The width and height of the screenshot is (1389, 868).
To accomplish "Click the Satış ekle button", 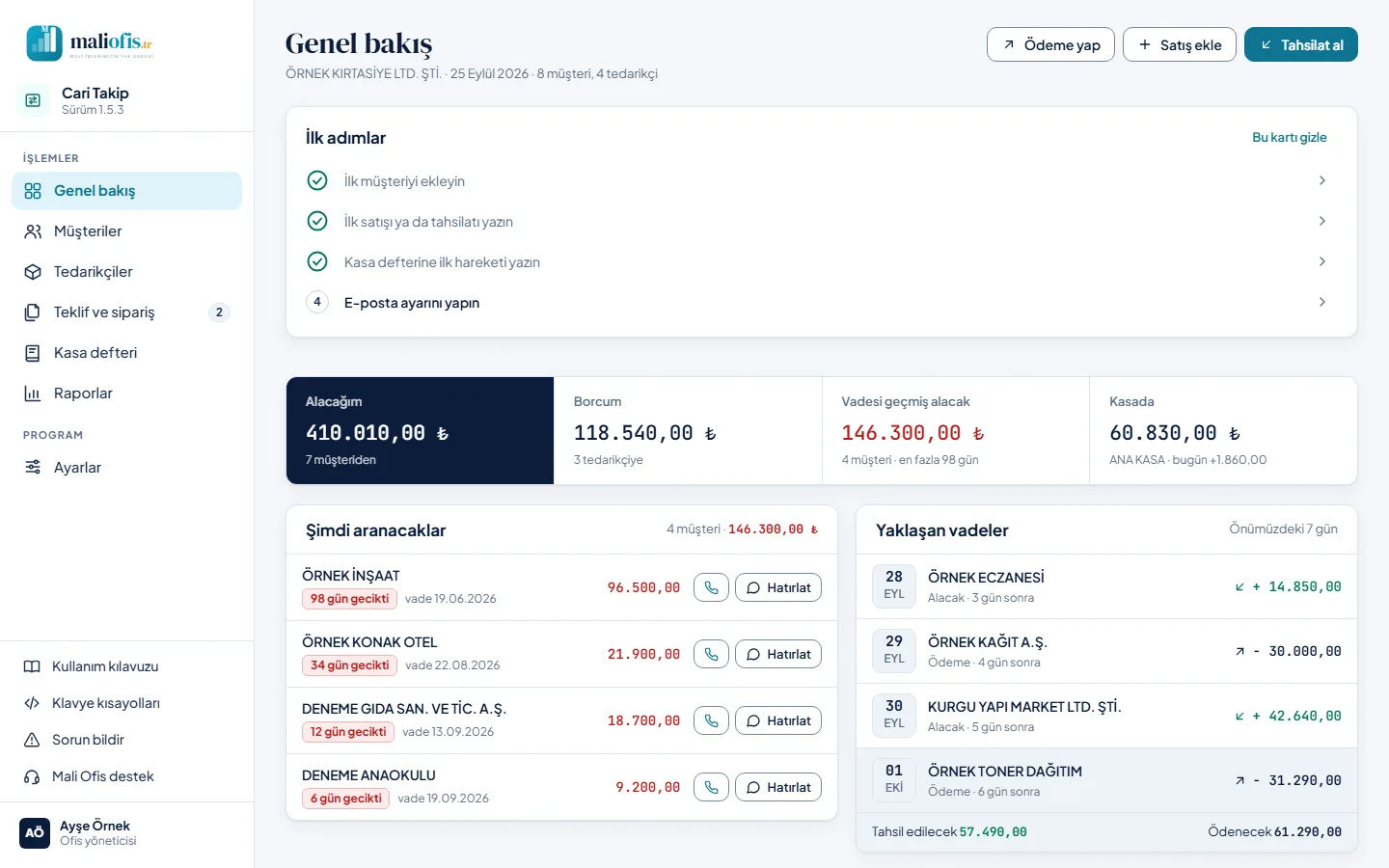I will (x=1180, y=44).
